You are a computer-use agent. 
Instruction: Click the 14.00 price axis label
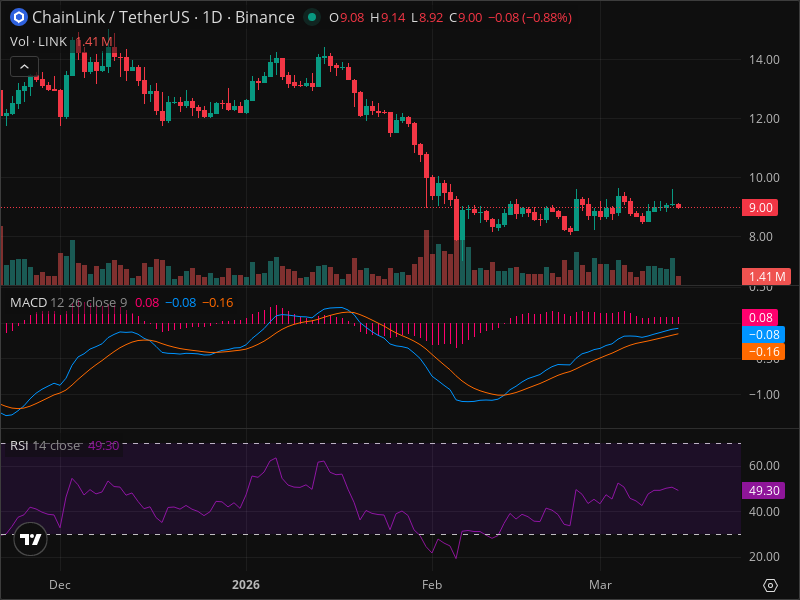[764, 60]
